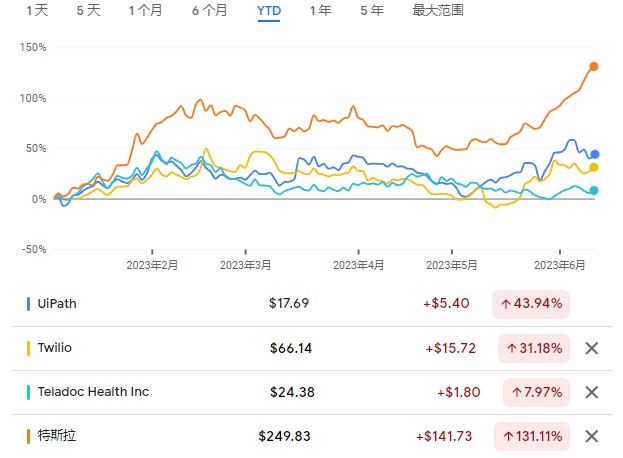Show the 1年 time range
The height and width of the screenshot is (458, 623).
click(x=321, y=10)
